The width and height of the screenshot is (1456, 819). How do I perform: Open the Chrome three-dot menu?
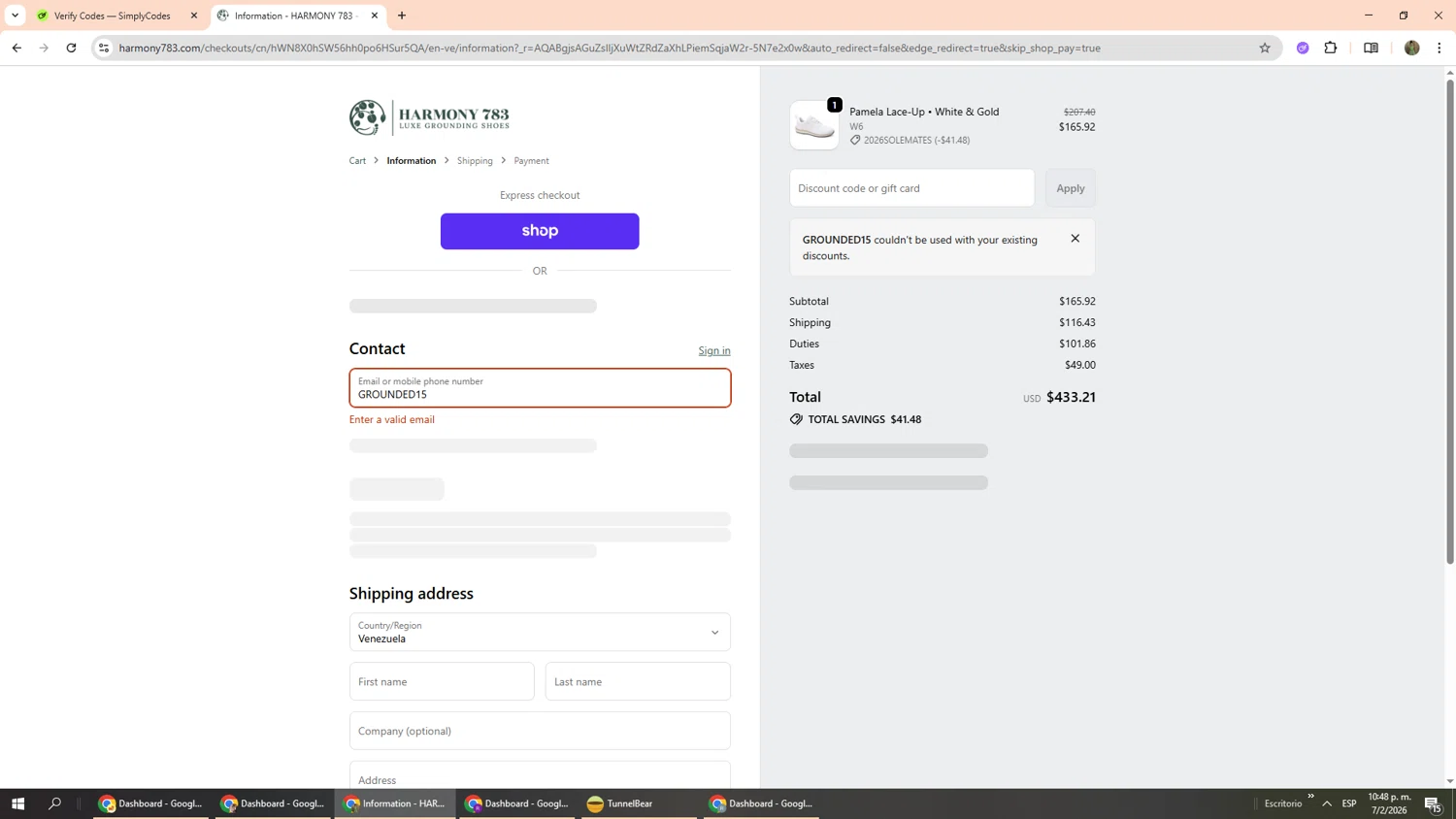(1439, 48)
